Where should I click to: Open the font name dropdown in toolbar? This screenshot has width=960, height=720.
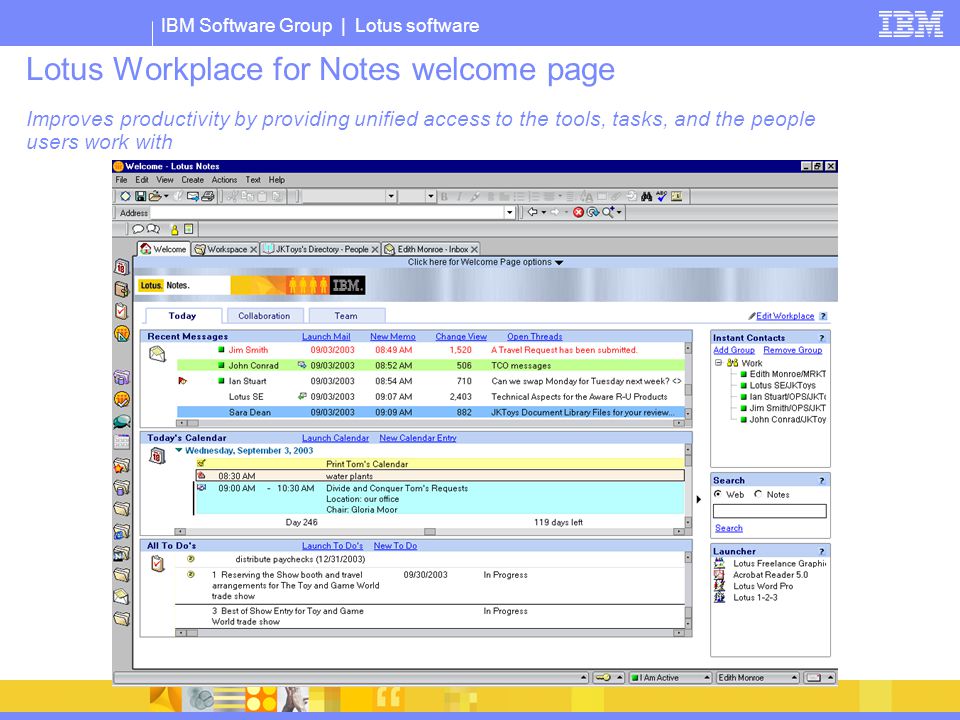391,197
